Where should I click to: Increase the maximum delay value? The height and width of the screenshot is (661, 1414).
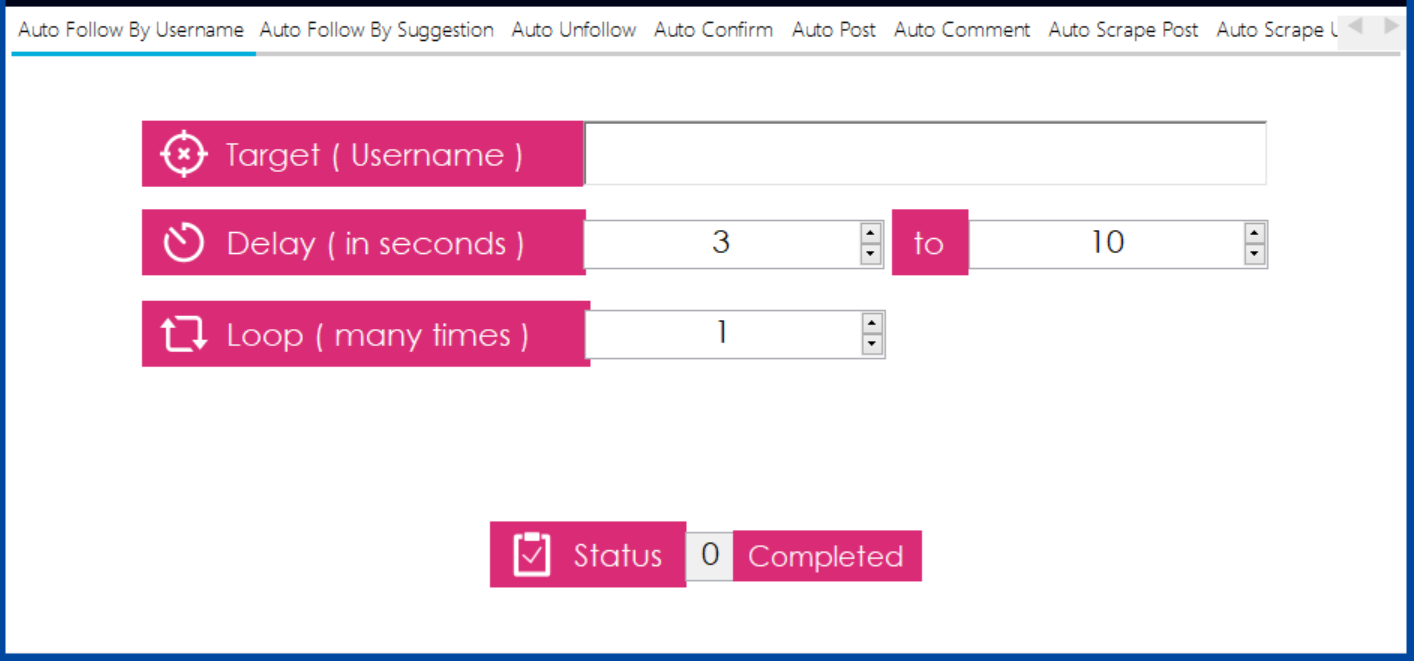tap(1255, 233)
